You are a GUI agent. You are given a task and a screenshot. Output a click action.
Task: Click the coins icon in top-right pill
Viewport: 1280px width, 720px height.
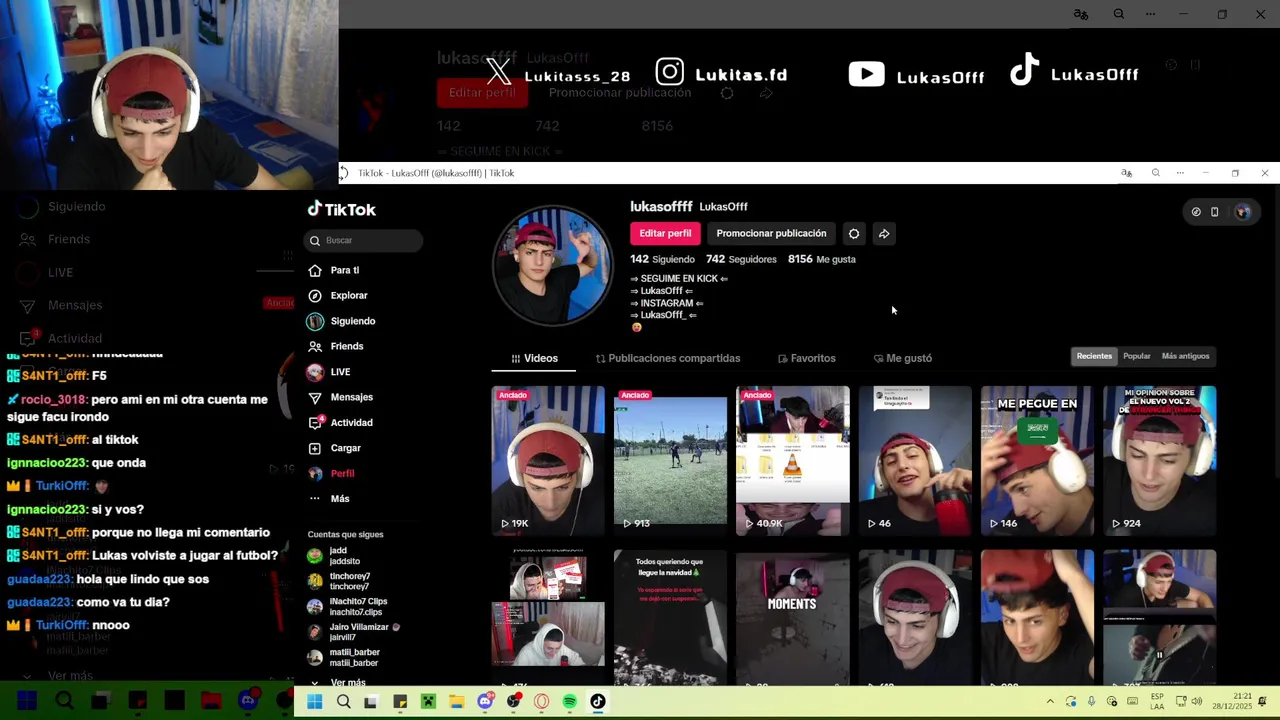[x=1196, y=212]
